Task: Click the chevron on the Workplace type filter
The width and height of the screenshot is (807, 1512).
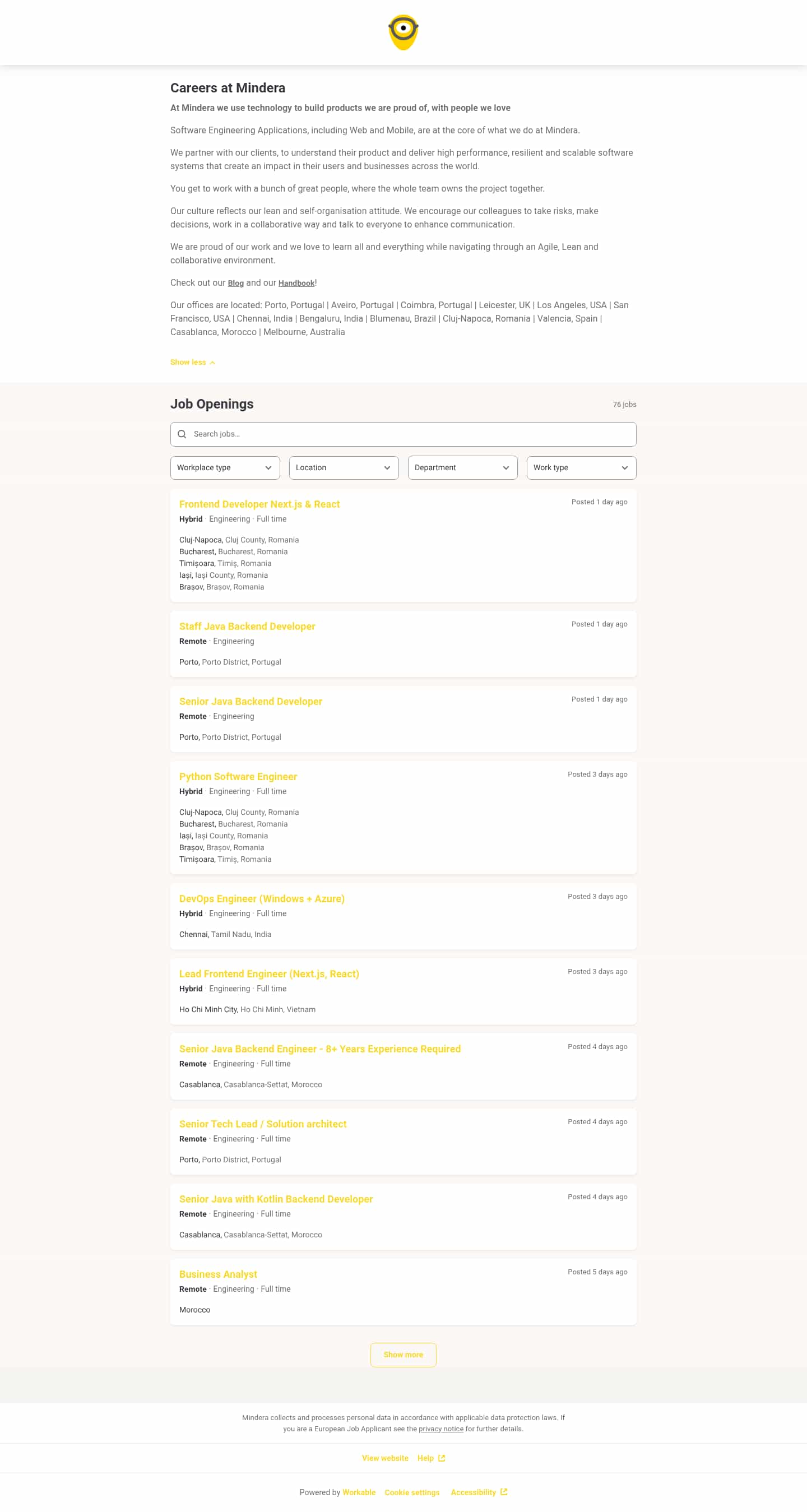Action: [270, 468]
